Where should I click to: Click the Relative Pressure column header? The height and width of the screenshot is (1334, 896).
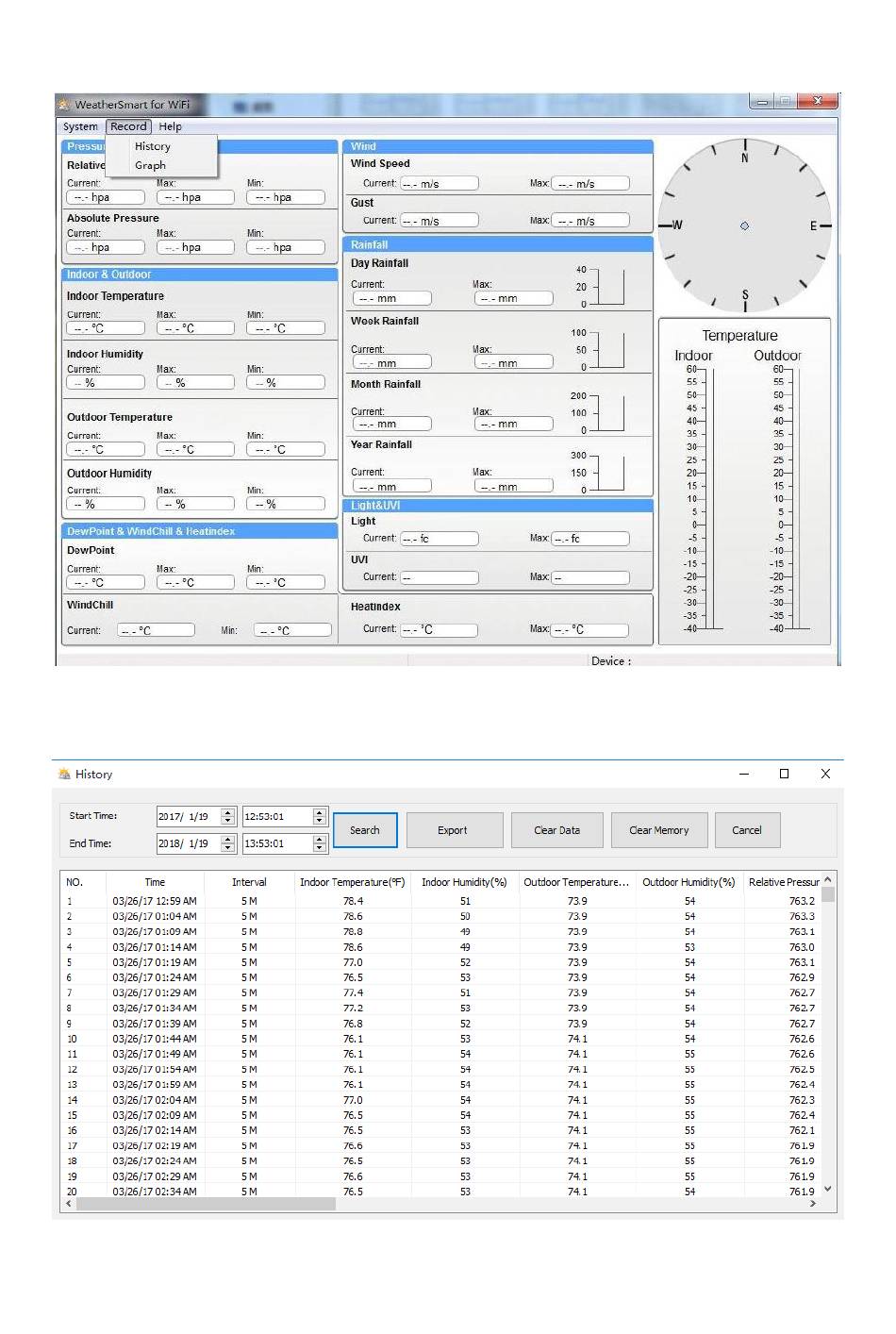(783, 882)
